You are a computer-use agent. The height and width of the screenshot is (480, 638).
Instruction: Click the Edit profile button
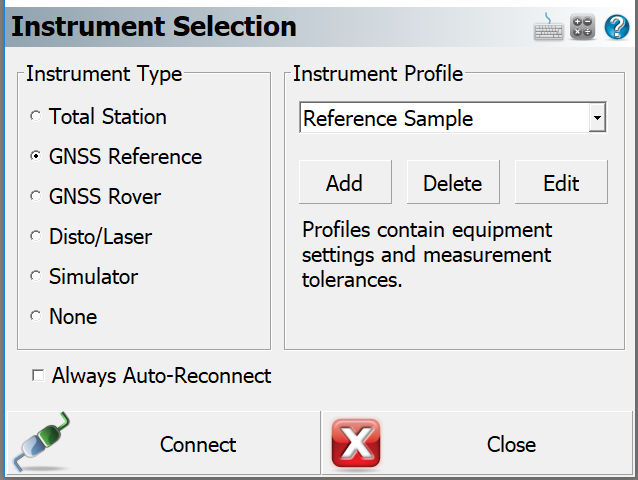click(x=561, y=182)
